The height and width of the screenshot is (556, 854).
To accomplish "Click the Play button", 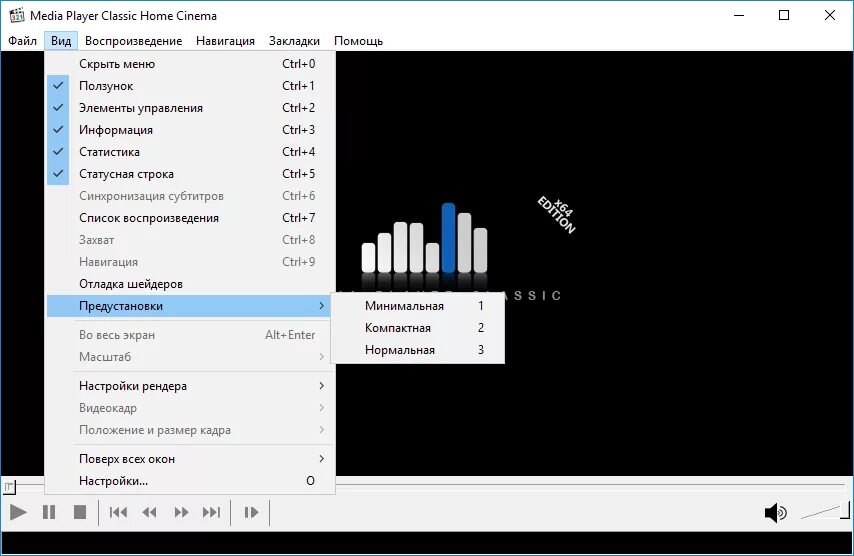I will (18, 512).
